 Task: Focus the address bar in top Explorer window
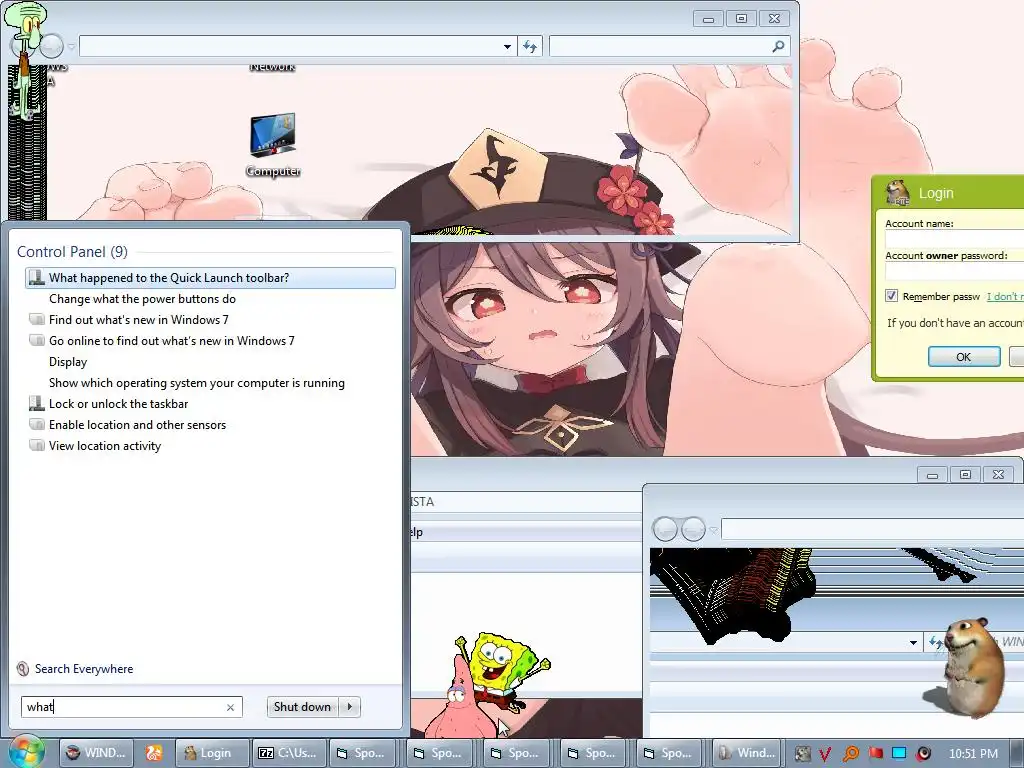289,46
